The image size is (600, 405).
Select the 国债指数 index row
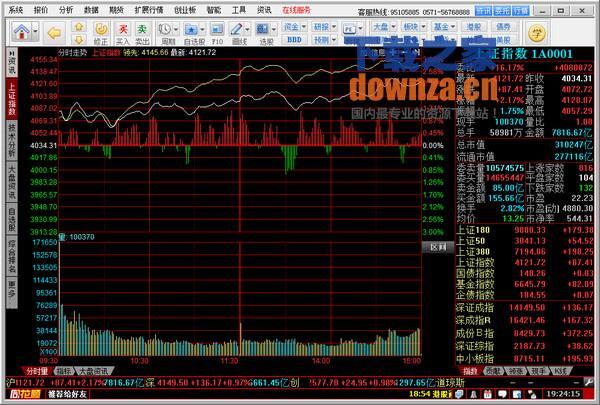pos(524,273)
